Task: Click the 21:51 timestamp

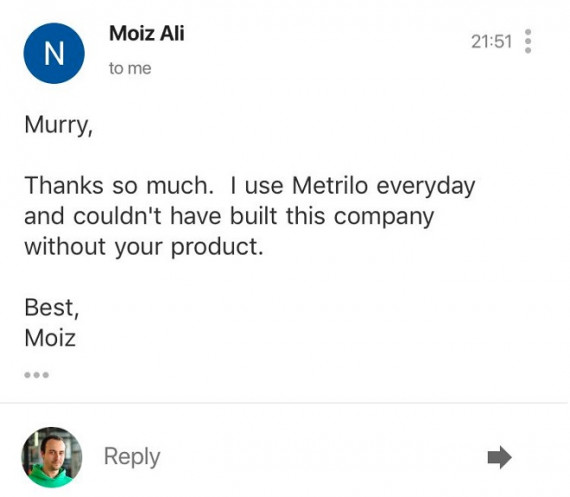Action: coord(491,41)
